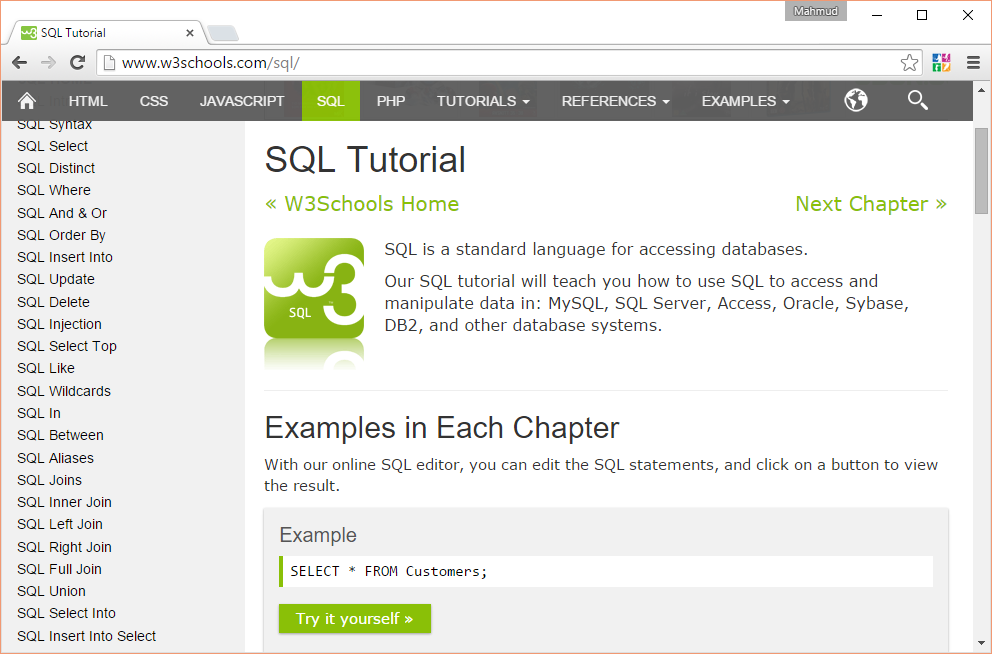Open SQL Inner Join in sidebar

(x=65, y=502)
